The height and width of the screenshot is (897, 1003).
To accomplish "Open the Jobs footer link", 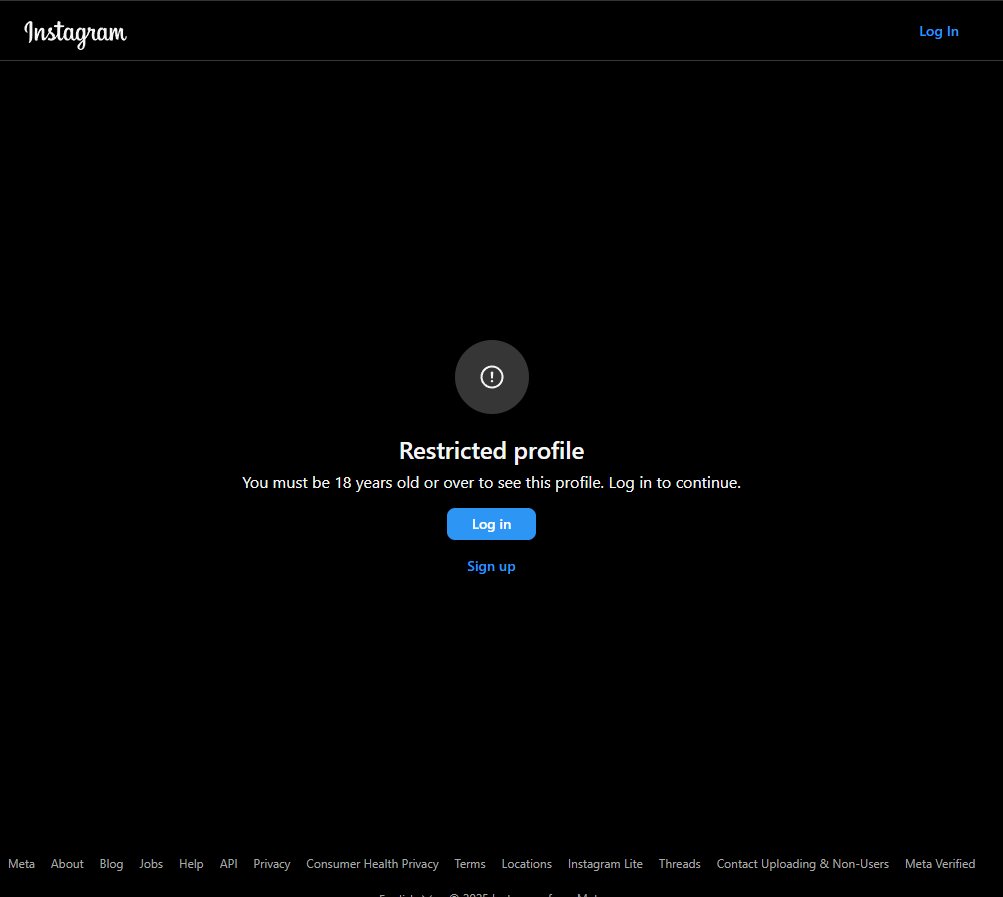I will coord(151,864).
